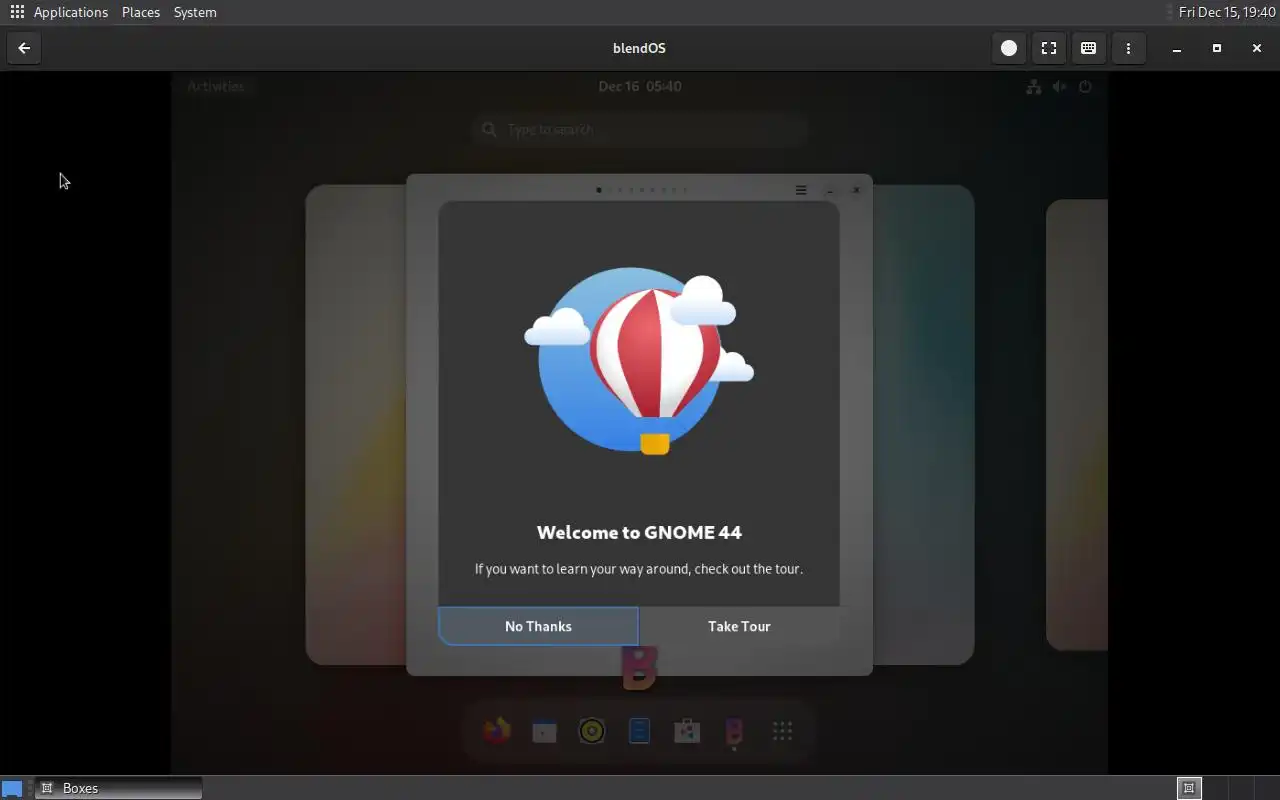Screen dimensions: 1280x800
Task: Select the second workspace thumbnail on right
Action: coord(1076,425)
